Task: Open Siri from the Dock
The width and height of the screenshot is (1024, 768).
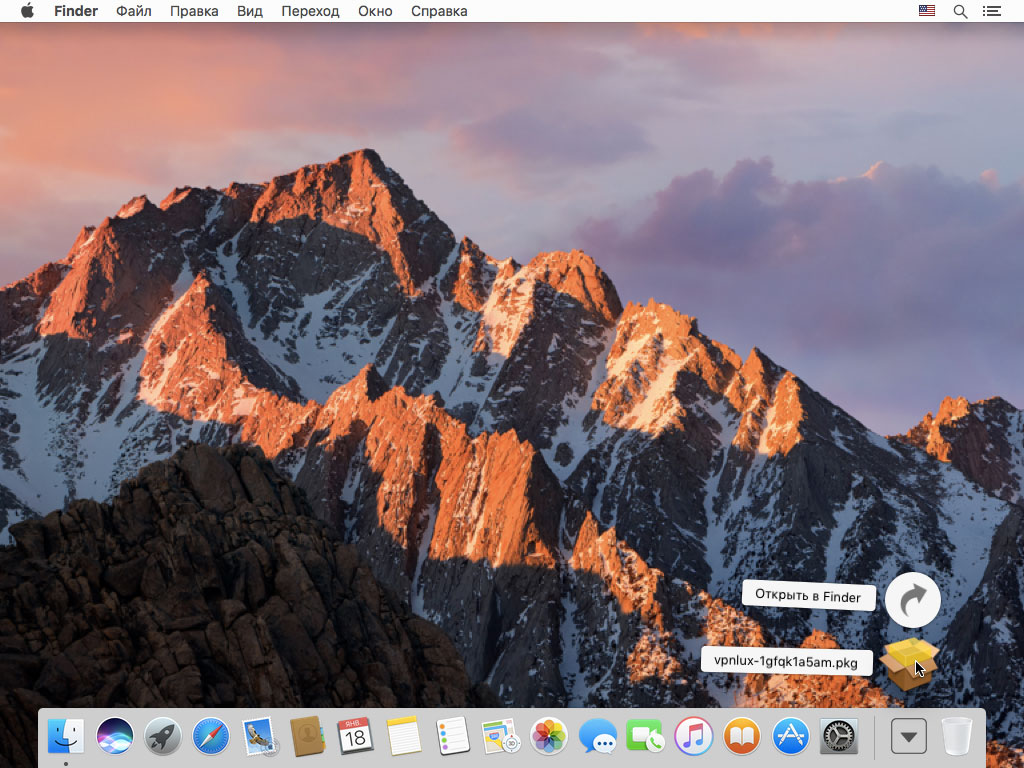Action: [115, 738]
